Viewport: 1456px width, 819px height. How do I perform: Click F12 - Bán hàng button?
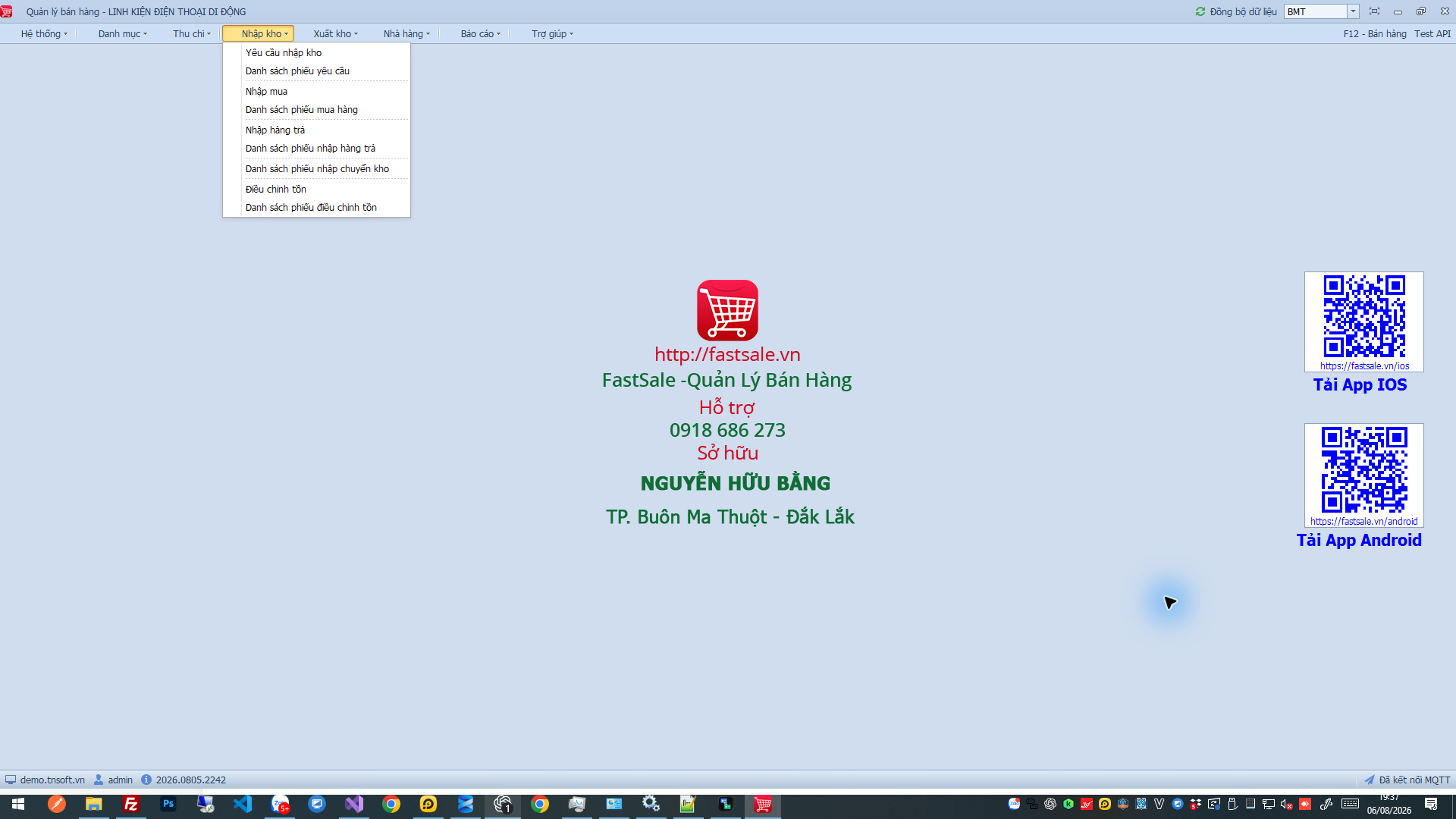tap(1374, 33)
